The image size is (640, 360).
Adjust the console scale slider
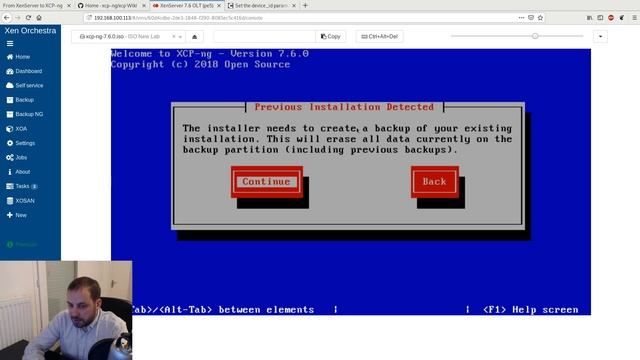click(535, 36)
